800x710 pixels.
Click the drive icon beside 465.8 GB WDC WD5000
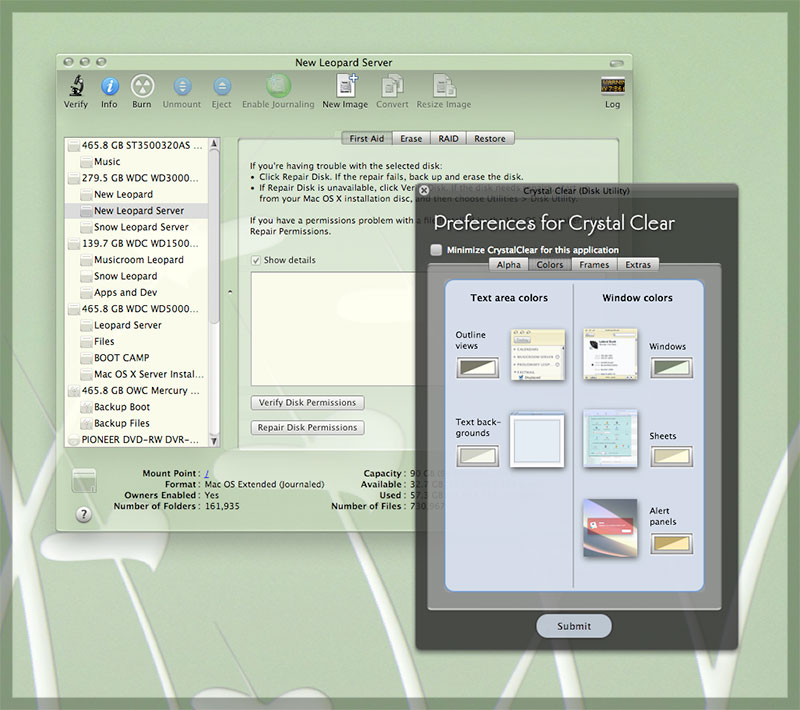[74, 309]
